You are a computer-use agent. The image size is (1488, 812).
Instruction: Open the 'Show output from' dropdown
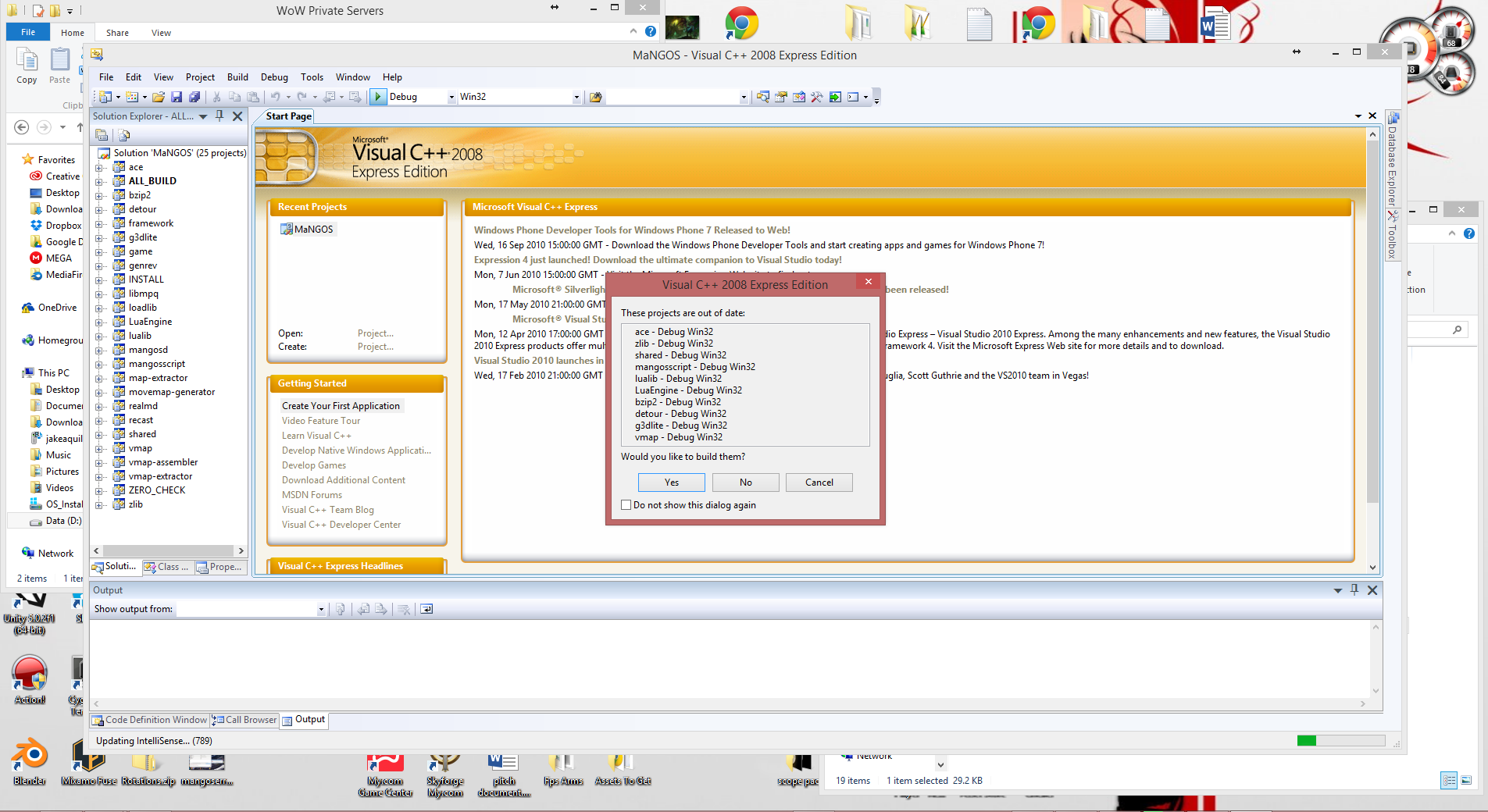[x=321, y=609]
